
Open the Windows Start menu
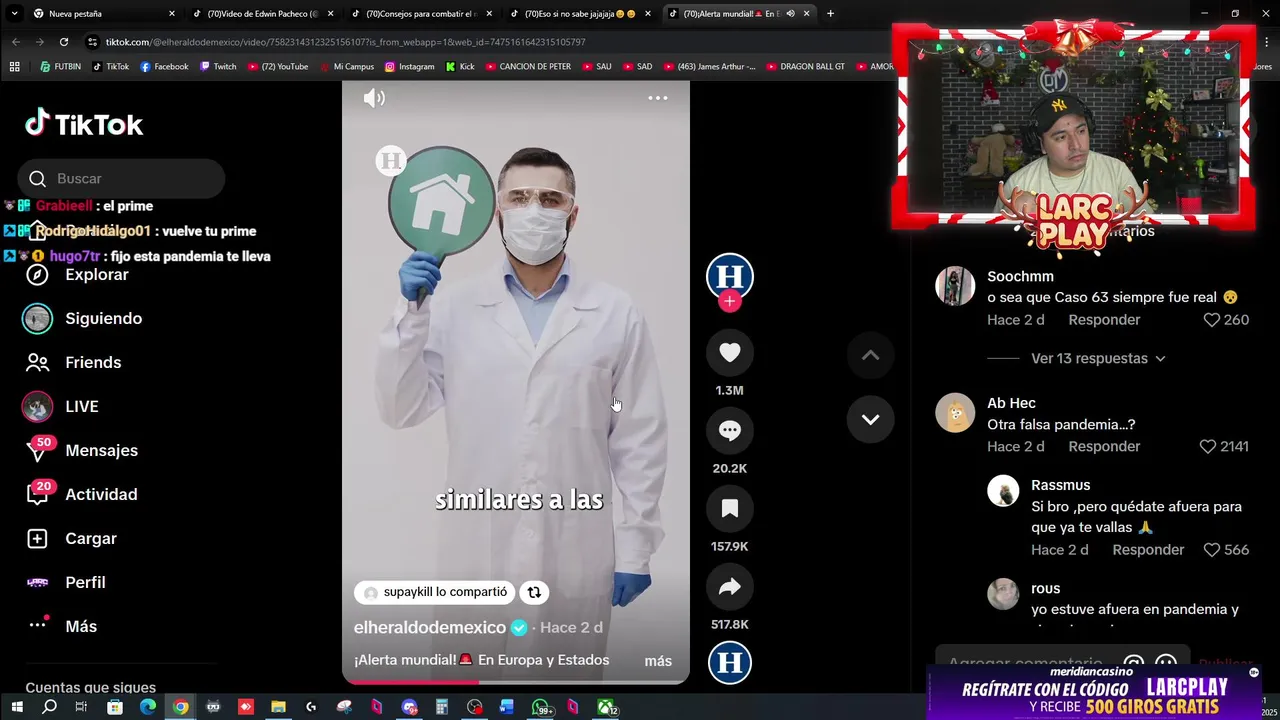[16, 707]
